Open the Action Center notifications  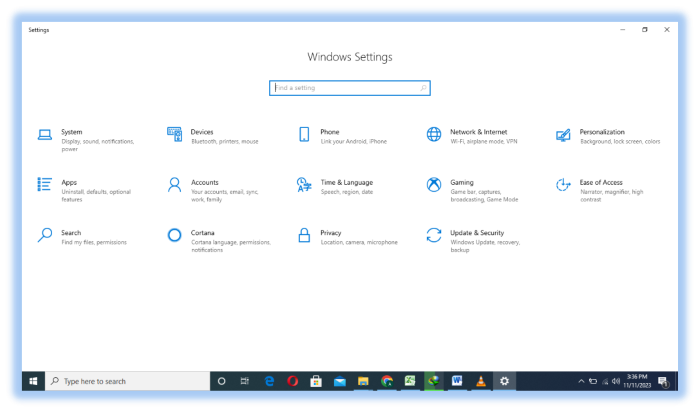coord(664,382)
